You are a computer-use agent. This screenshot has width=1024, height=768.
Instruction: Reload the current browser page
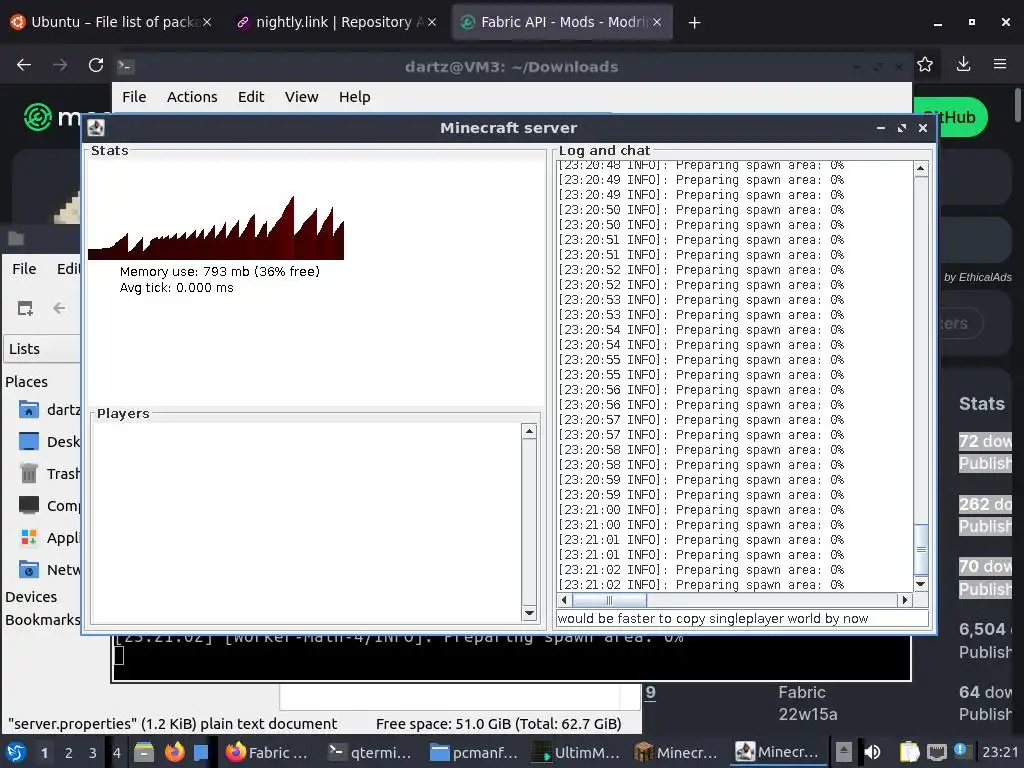click(x=96, y=65)
